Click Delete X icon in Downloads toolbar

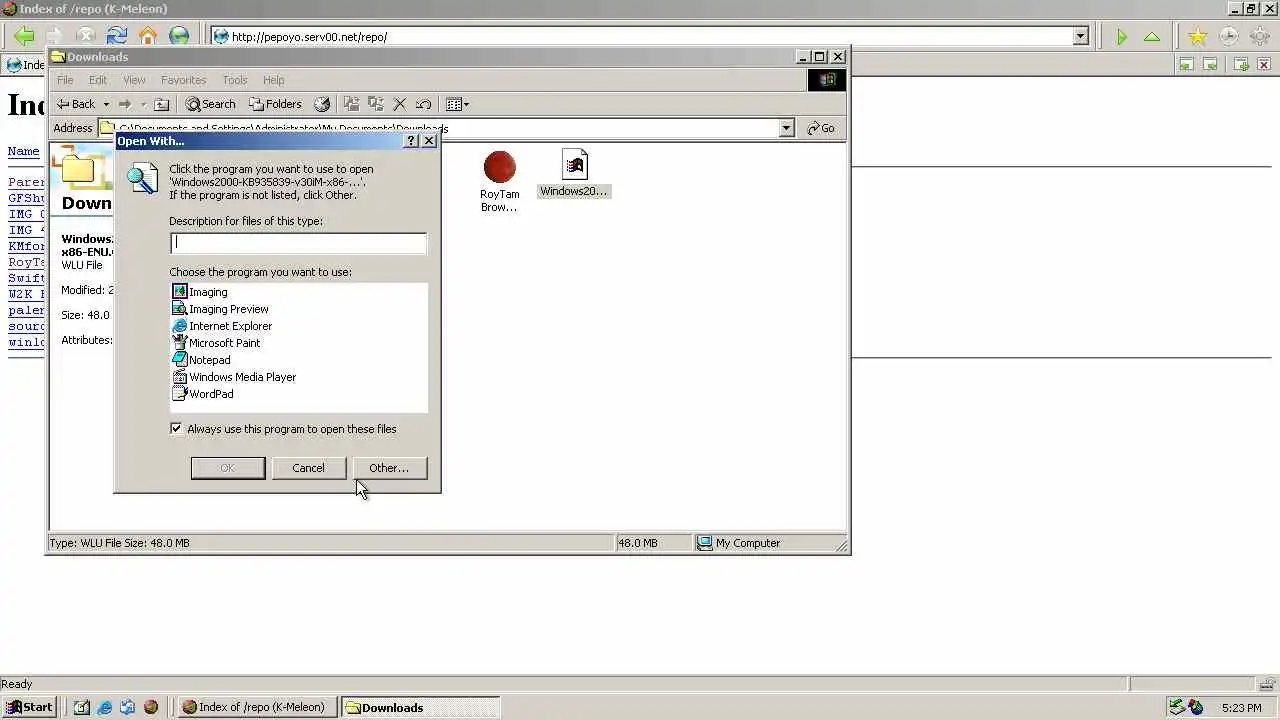click(x=399, y=104)
